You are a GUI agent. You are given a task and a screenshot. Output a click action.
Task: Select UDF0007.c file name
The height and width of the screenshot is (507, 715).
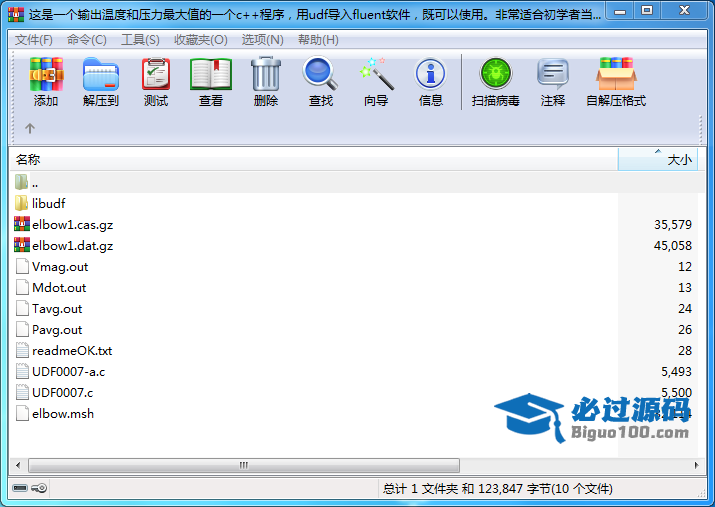[x=62, y=393]
